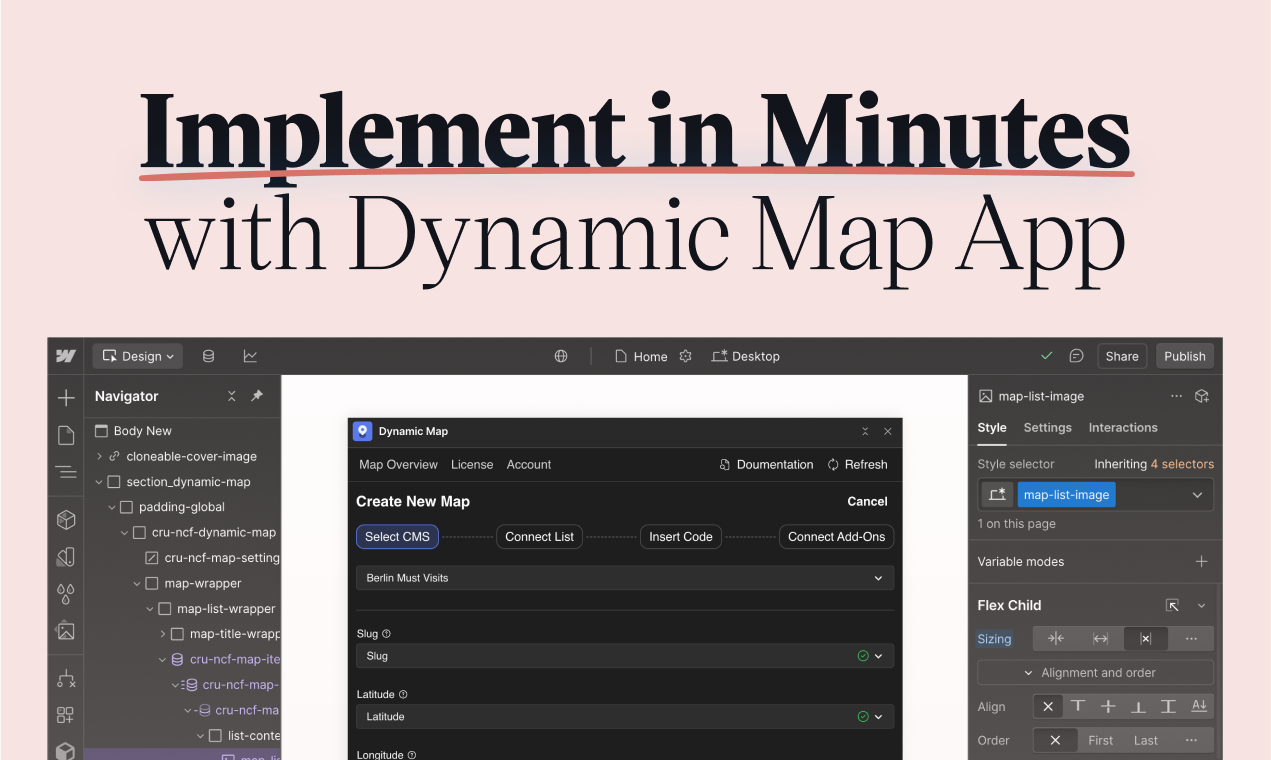
Task: Switch to the Settings tab
Action: click(x=1047, y=427)
